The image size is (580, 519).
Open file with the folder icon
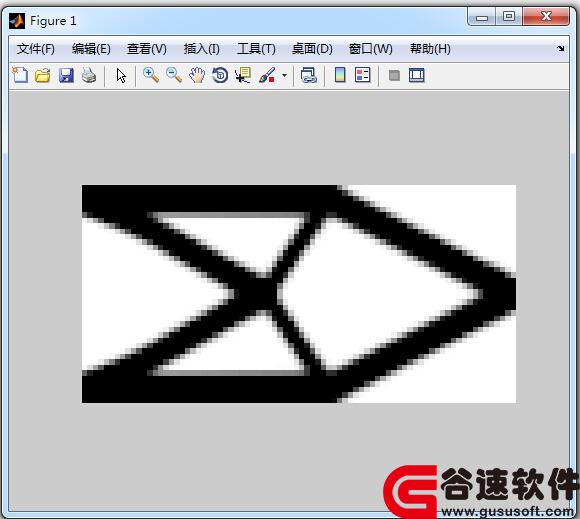coord(43,75)
